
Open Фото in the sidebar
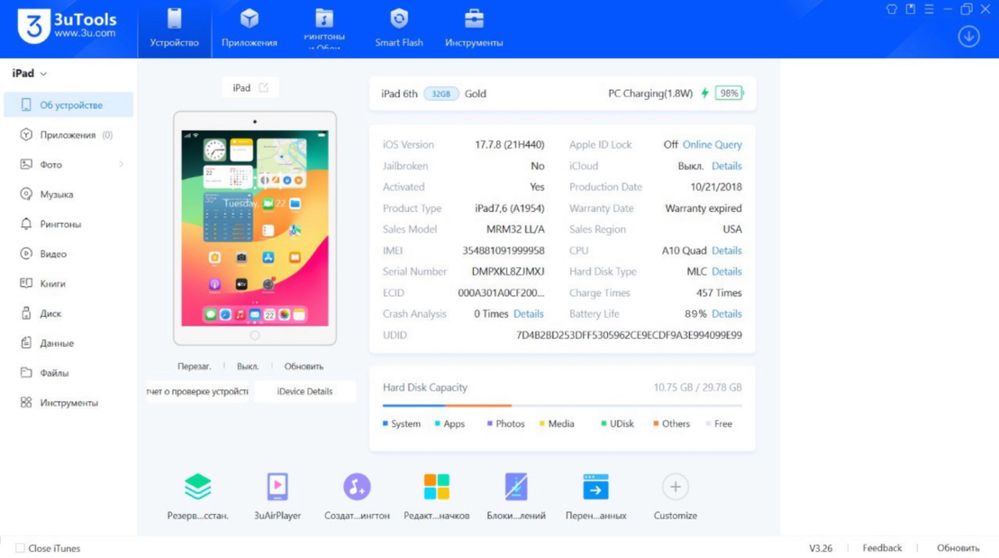click(x=69, y=164)
